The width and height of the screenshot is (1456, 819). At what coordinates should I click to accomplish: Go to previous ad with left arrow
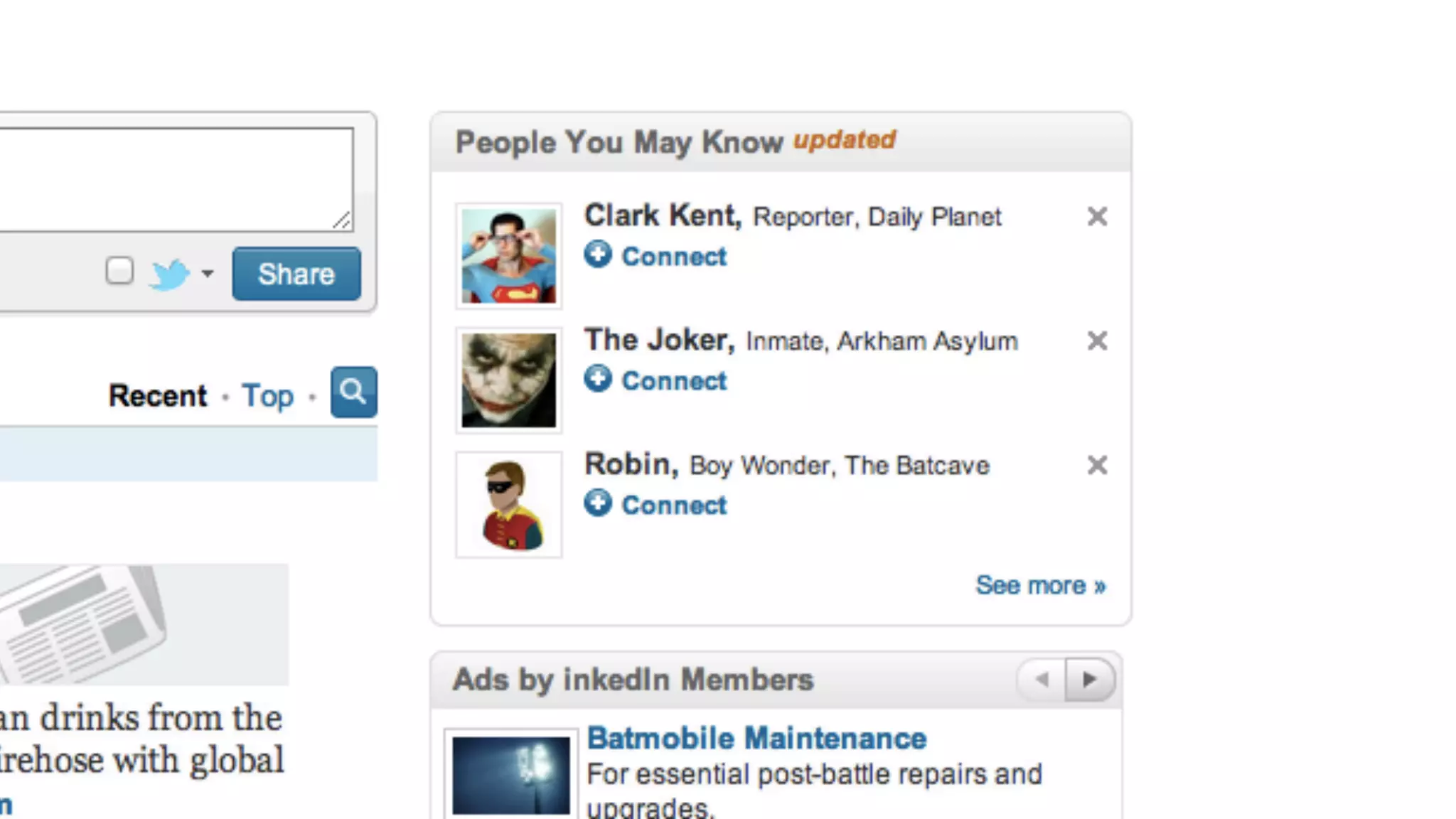click(1042, 680)
